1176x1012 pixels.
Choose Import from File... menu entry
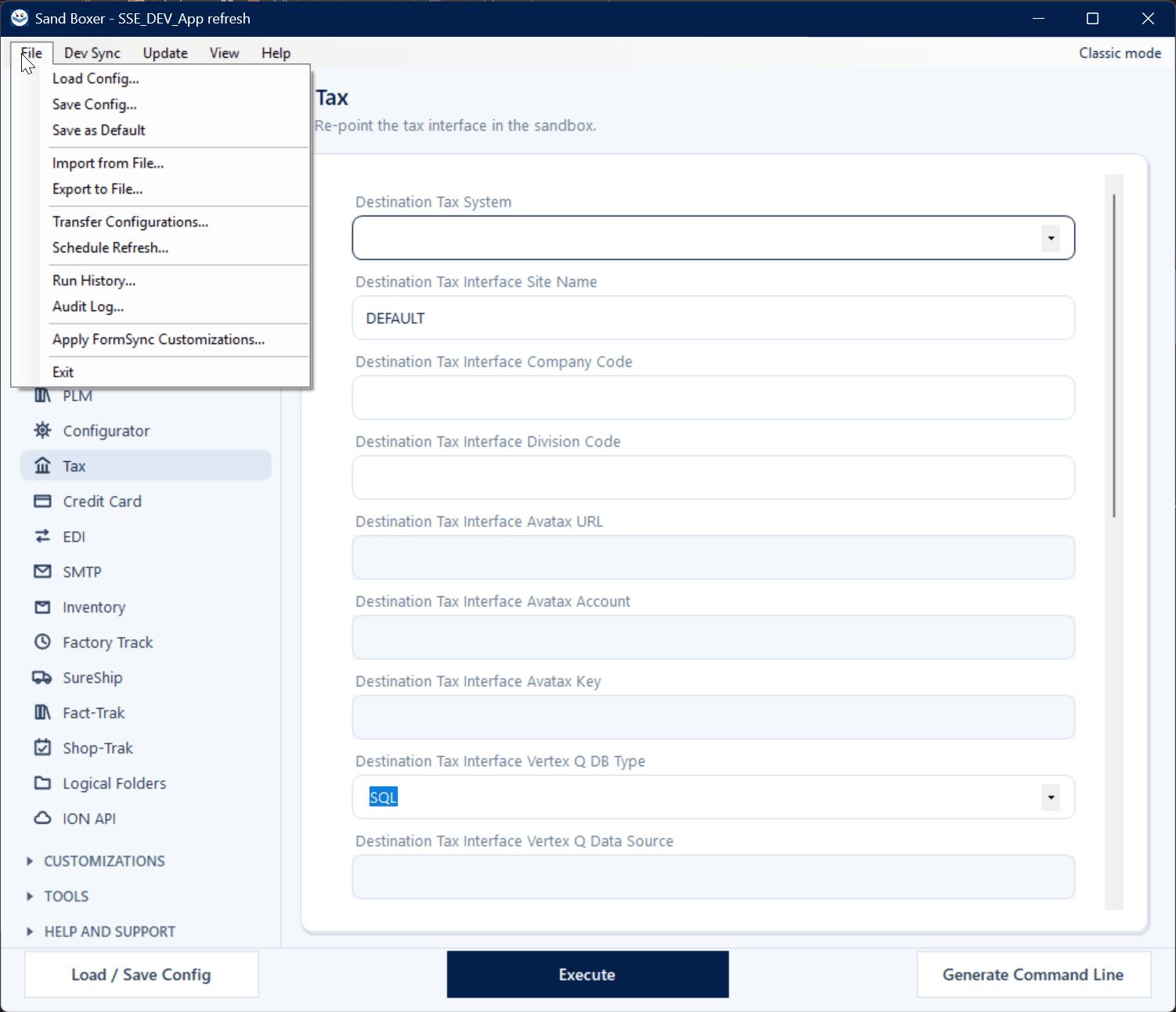(x=161, y=163)
